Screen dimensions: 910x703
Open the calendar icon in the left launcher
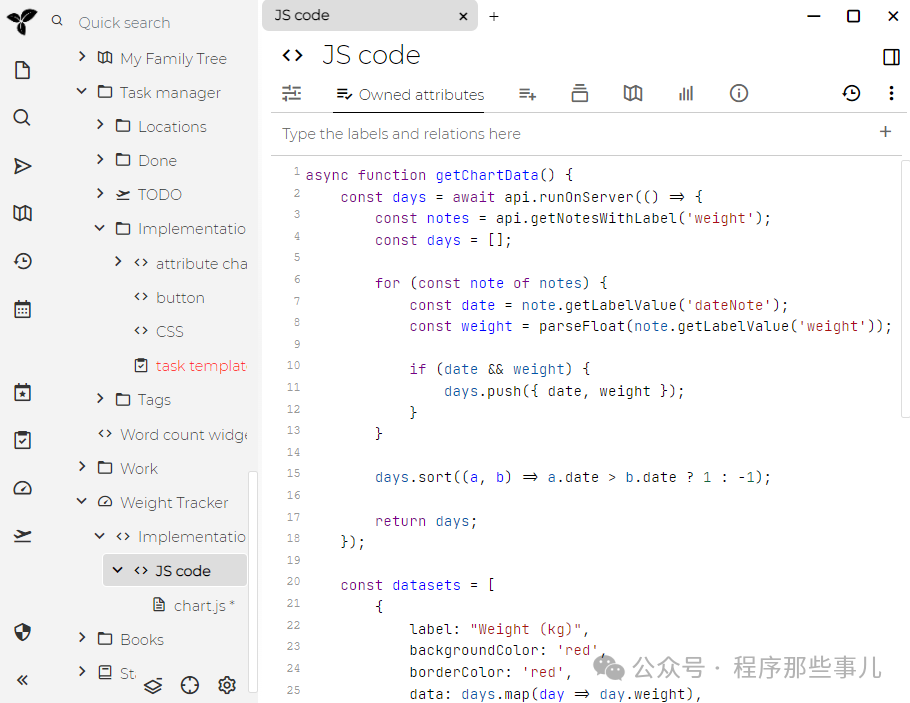[22, 310]
